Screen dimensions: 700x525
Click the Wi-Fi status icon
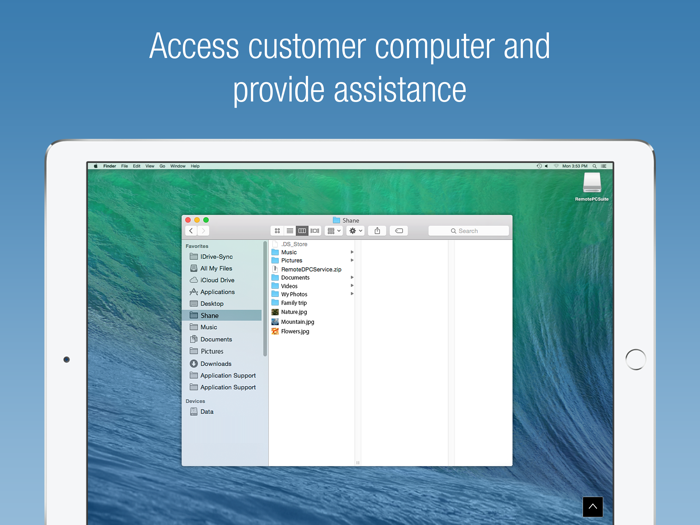click(x=556, y=166)
